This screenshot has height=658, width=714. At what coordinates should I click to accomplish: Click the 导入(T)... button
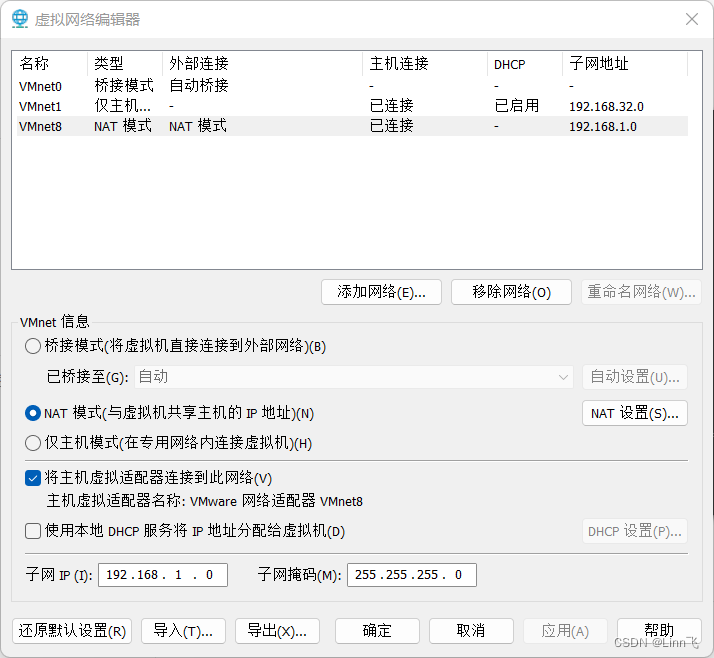[183, 631]
